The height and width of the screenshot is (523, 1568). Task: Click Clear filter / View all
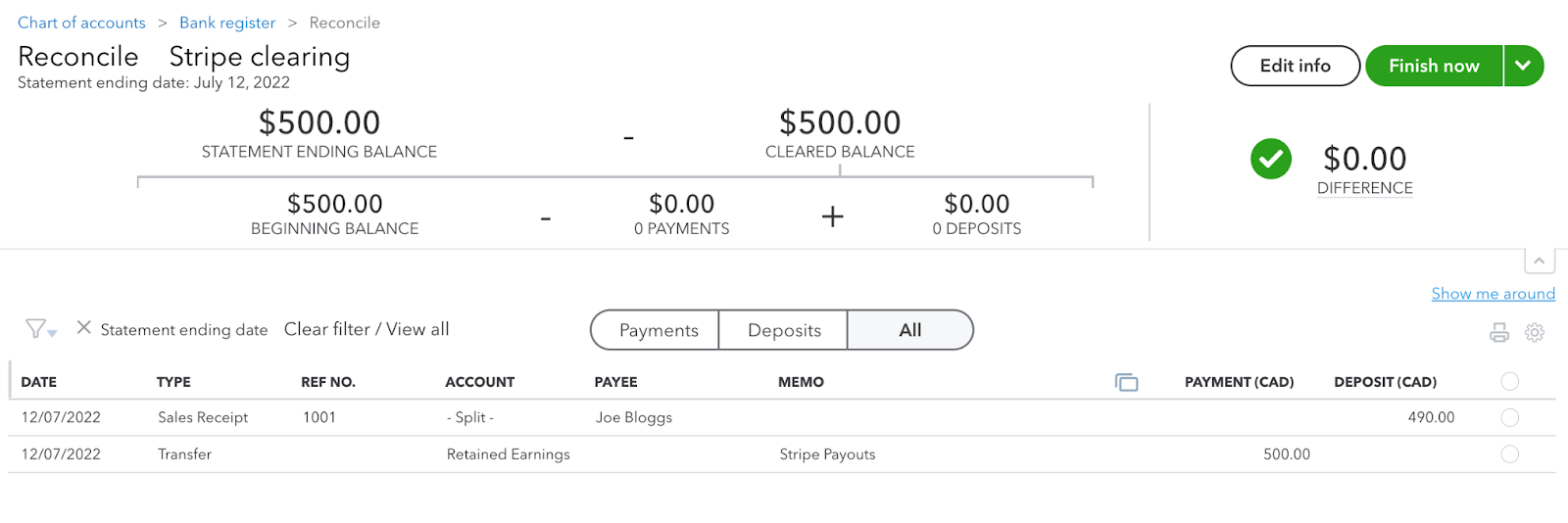[367, 329]
